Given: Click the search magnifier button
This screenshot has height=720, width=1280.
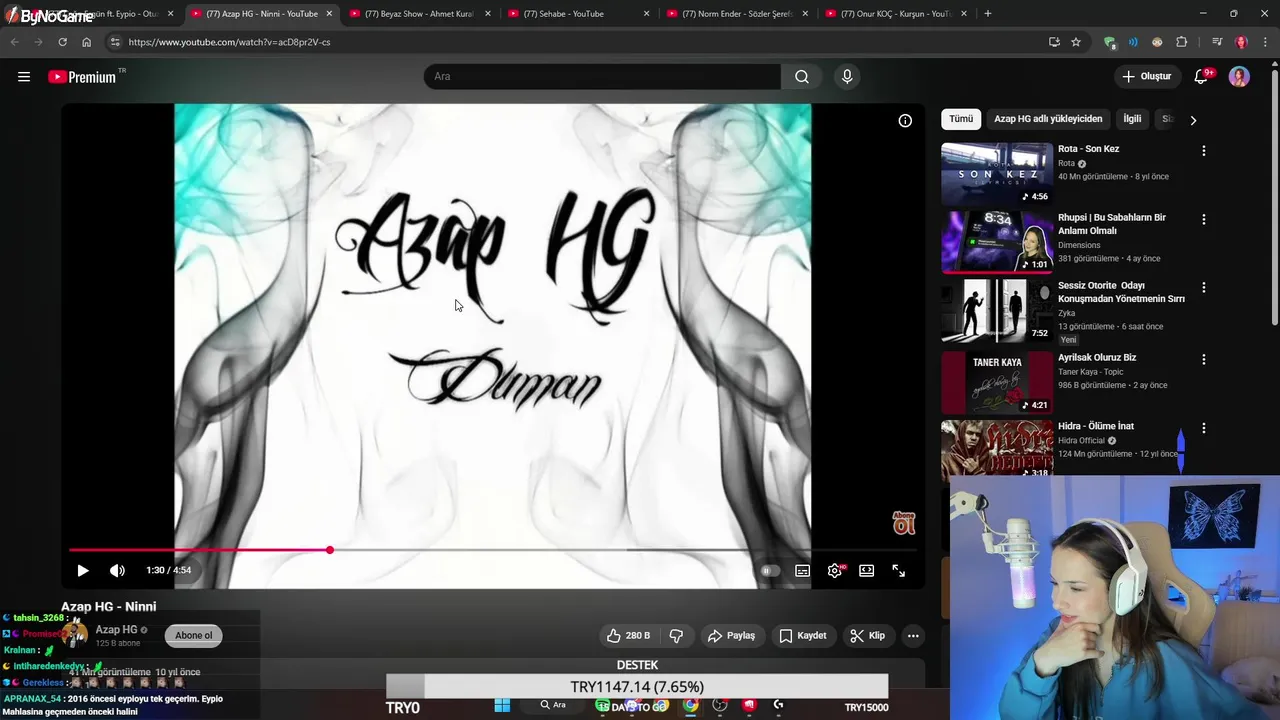Looking at the screenshot, I should 802,77.
